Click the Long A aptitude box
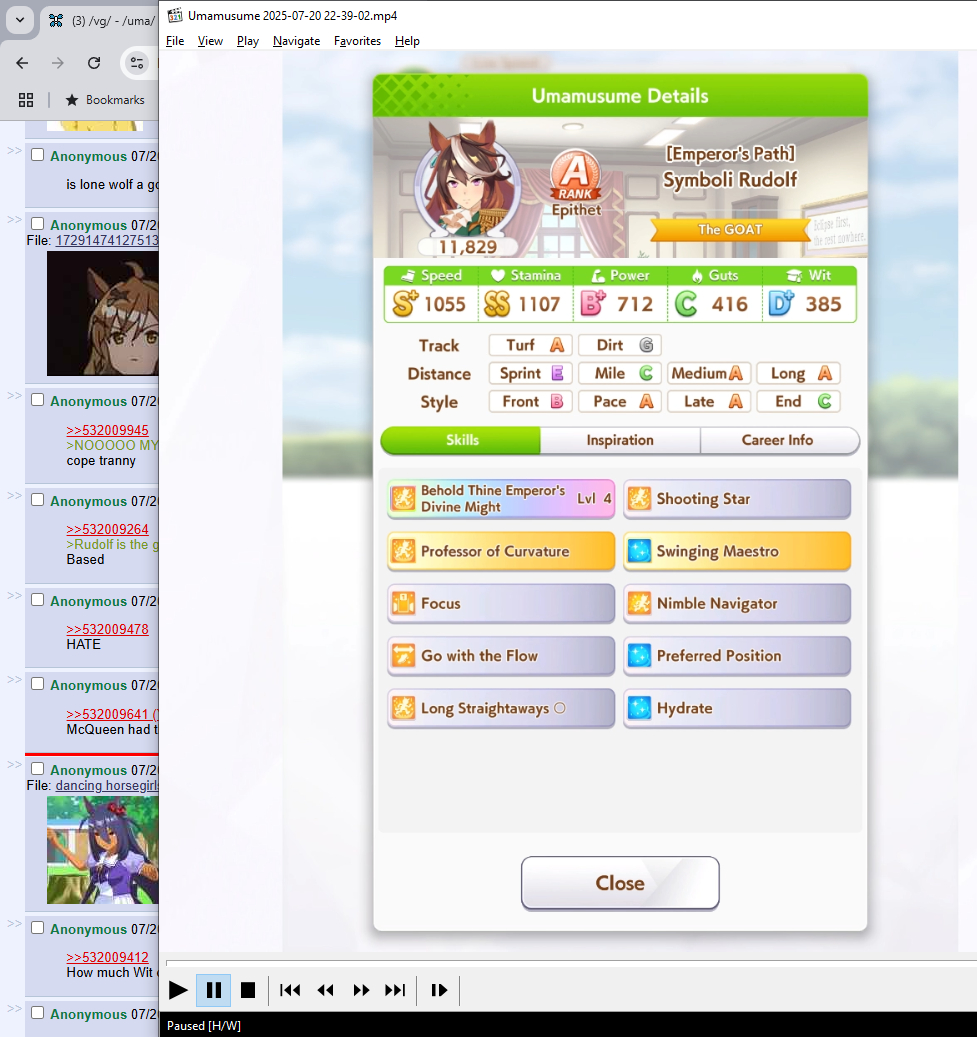The height and width of the screenshot is (1037, 977). [x=798, y=373]
